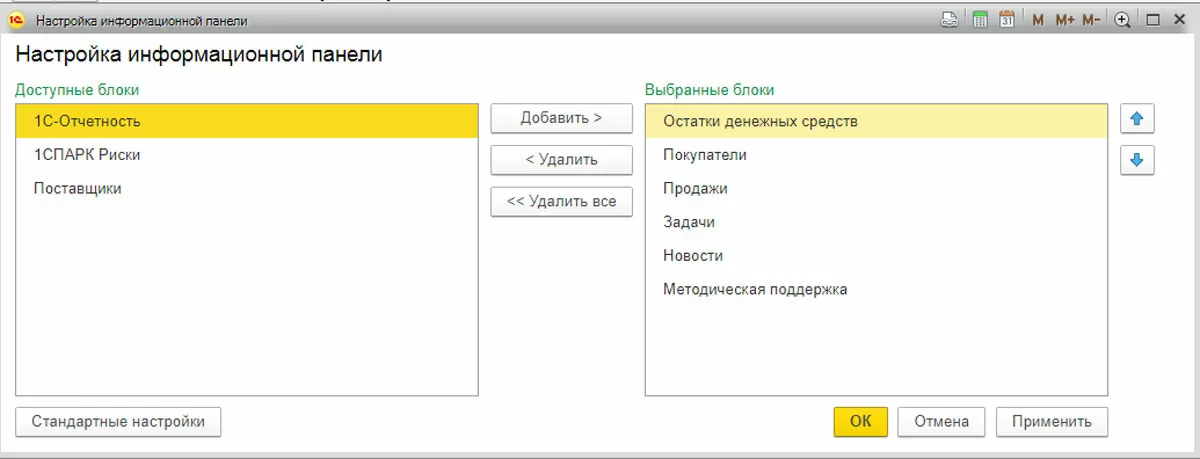Open the calendar icon in title bar
Image resolution: width=1200 pixels, height=459 pixels.
pyautogui.click(x=1007, y=20)
